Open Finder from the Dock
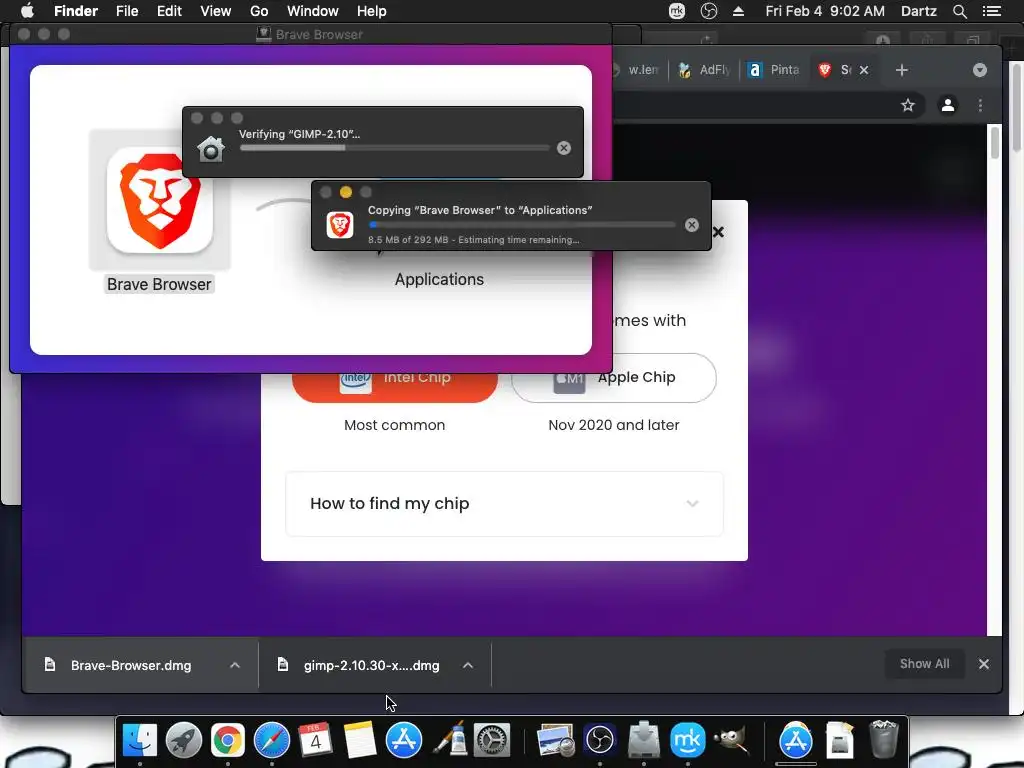The width and height of the screenshot is (1024, 768). [x=140, y=741]
